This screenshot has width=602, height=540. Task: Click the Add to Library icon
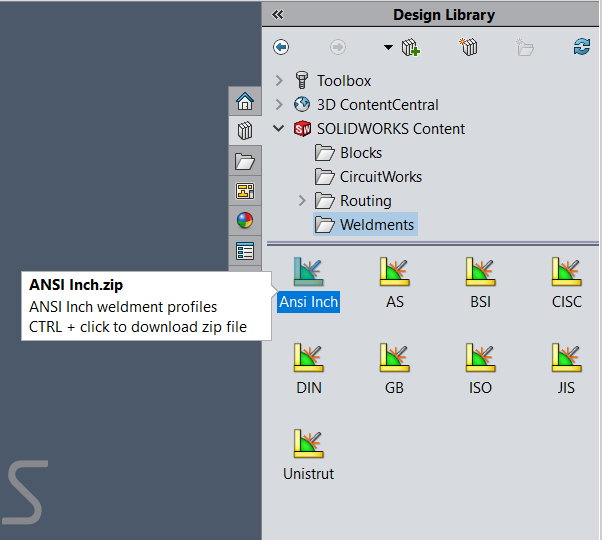(x=410, y=48)
